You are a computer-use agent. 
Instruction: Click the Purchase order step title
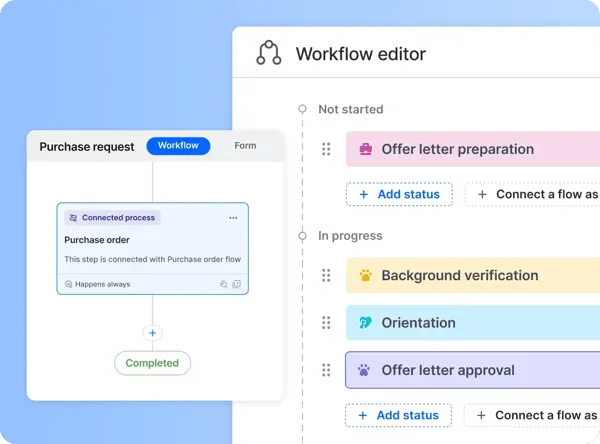pos(97,240)
